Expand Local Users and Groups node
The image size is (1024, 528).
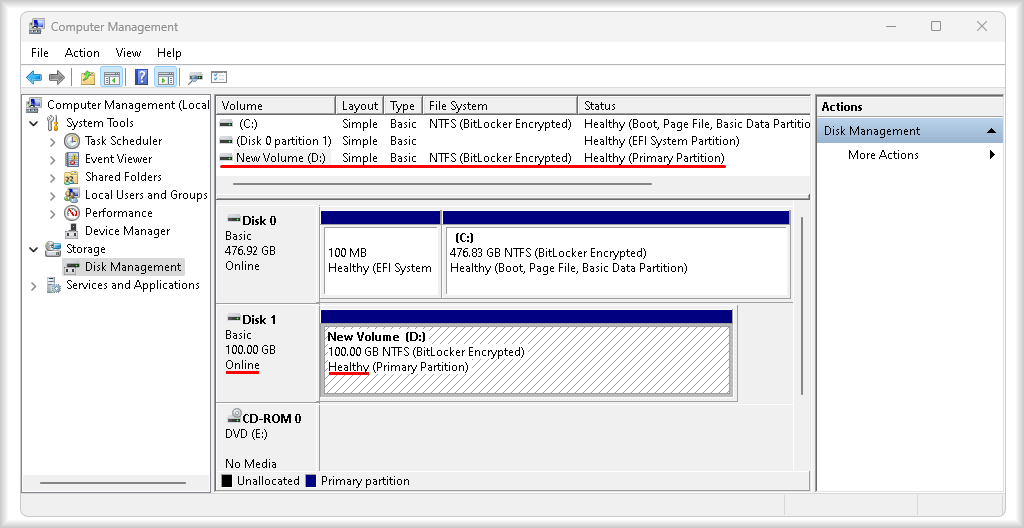[x=52, y=195]
